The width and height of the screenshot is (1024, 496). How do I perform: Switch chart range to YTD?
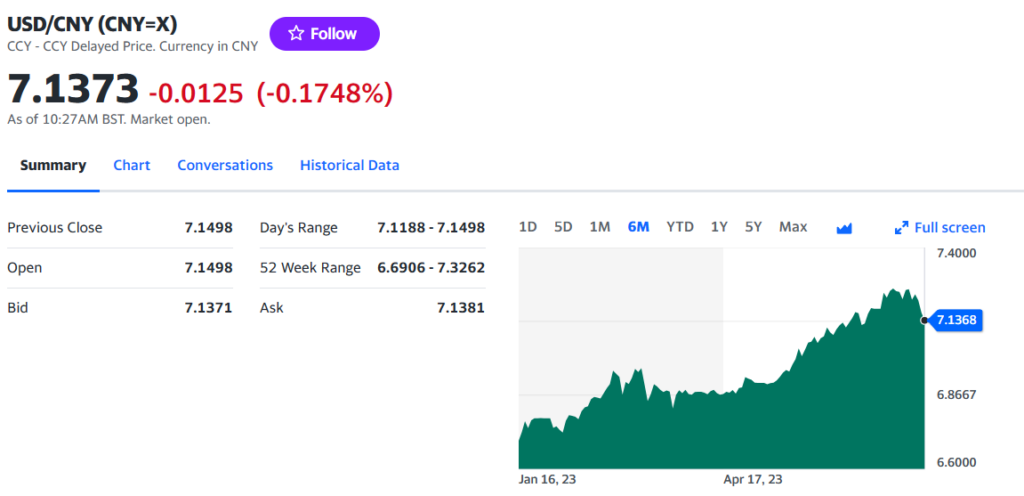coord(680,227)
